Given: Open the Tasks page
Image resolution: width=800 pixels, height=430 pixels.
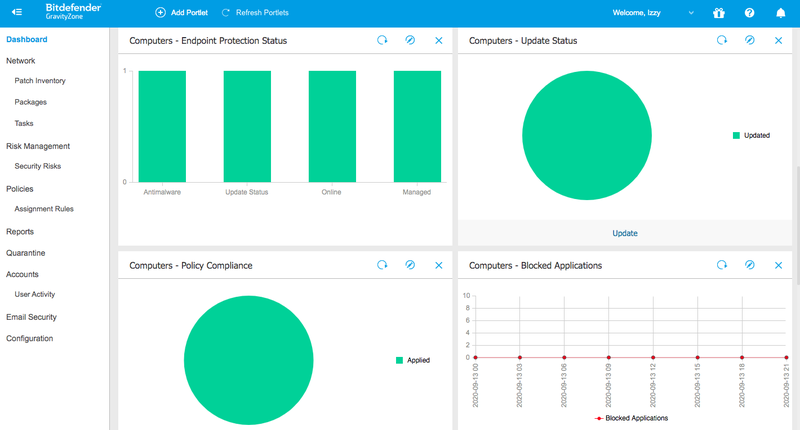Looking at the screenshot, I should (x=24, y=123).
